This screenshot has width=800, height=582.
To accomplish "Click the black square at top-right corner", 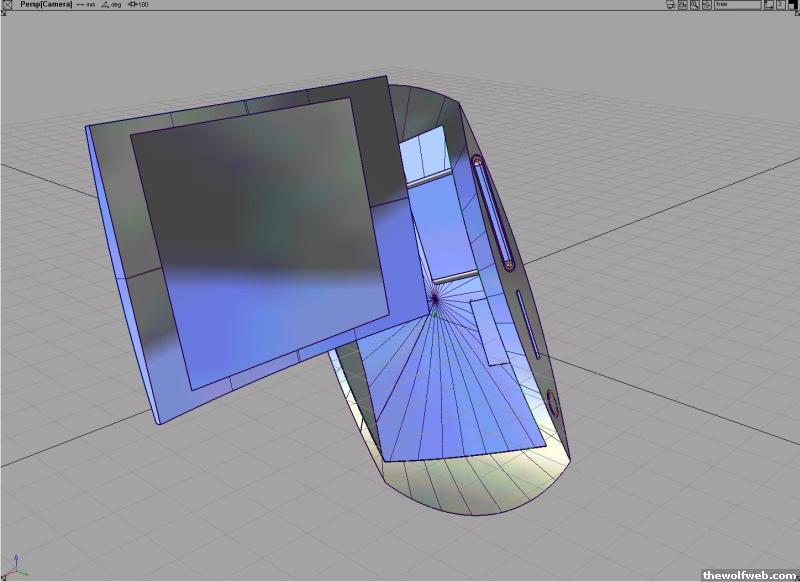I will (793, 5).
